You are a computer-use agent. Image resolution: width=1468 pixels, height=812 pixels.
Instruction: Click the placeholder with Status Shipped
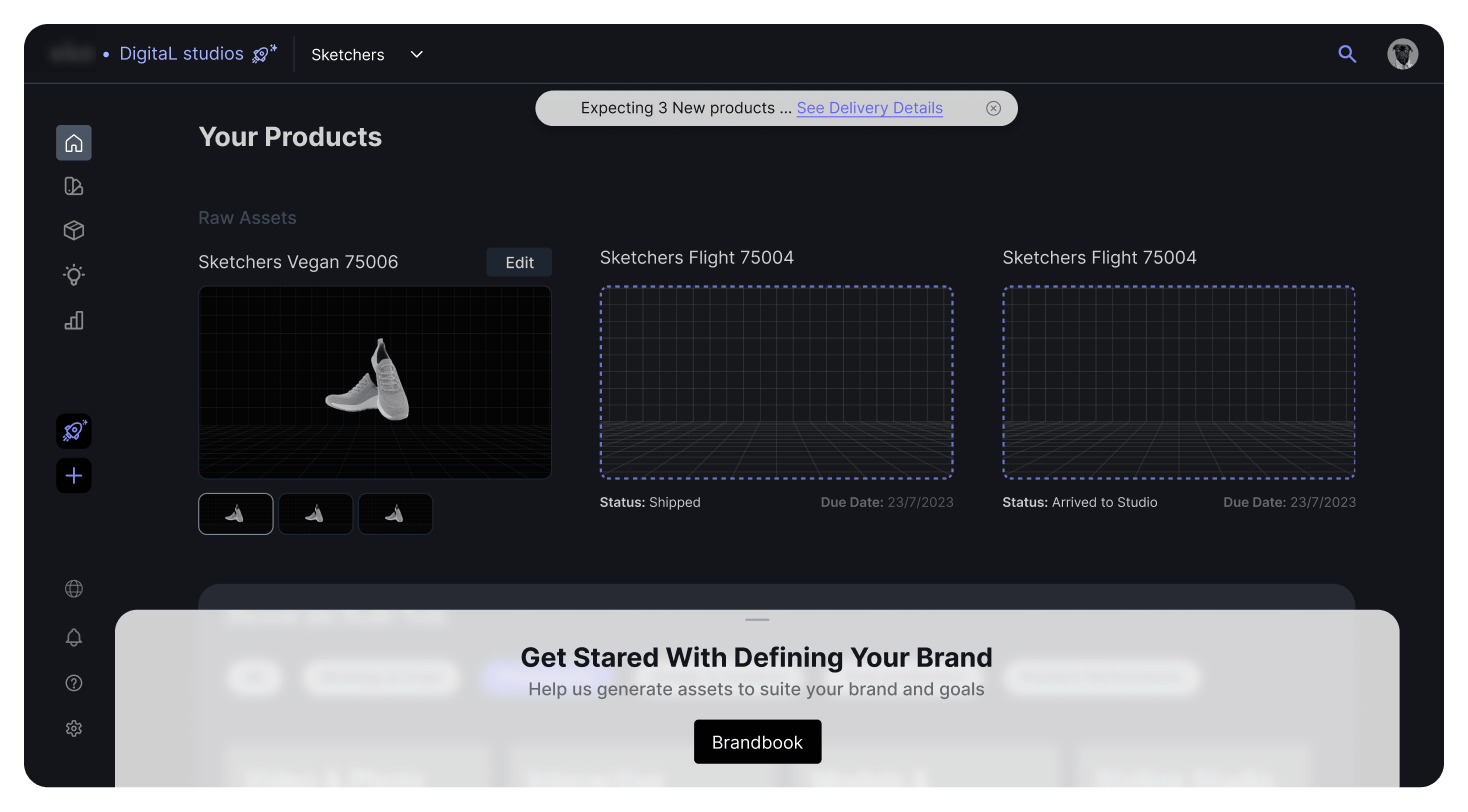pyautogui.click(x=777, y=382)
